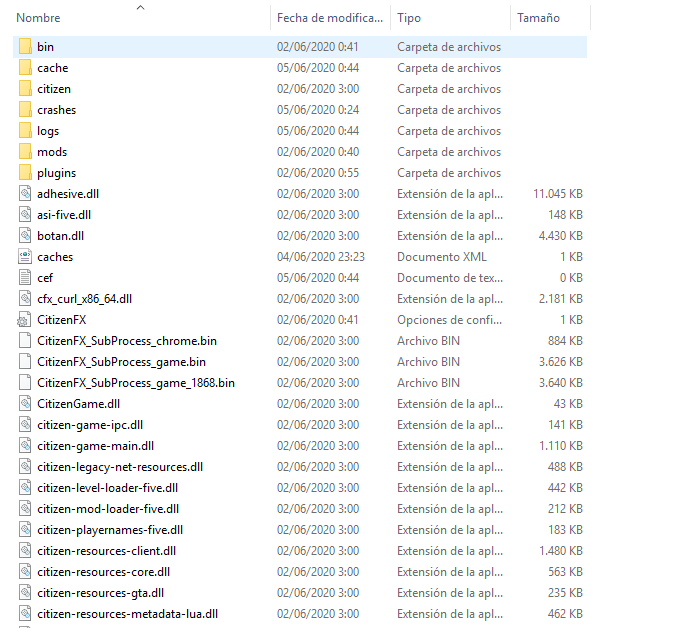
Task: Click the type Opciones de confi...
Action: tap(449, 320)
